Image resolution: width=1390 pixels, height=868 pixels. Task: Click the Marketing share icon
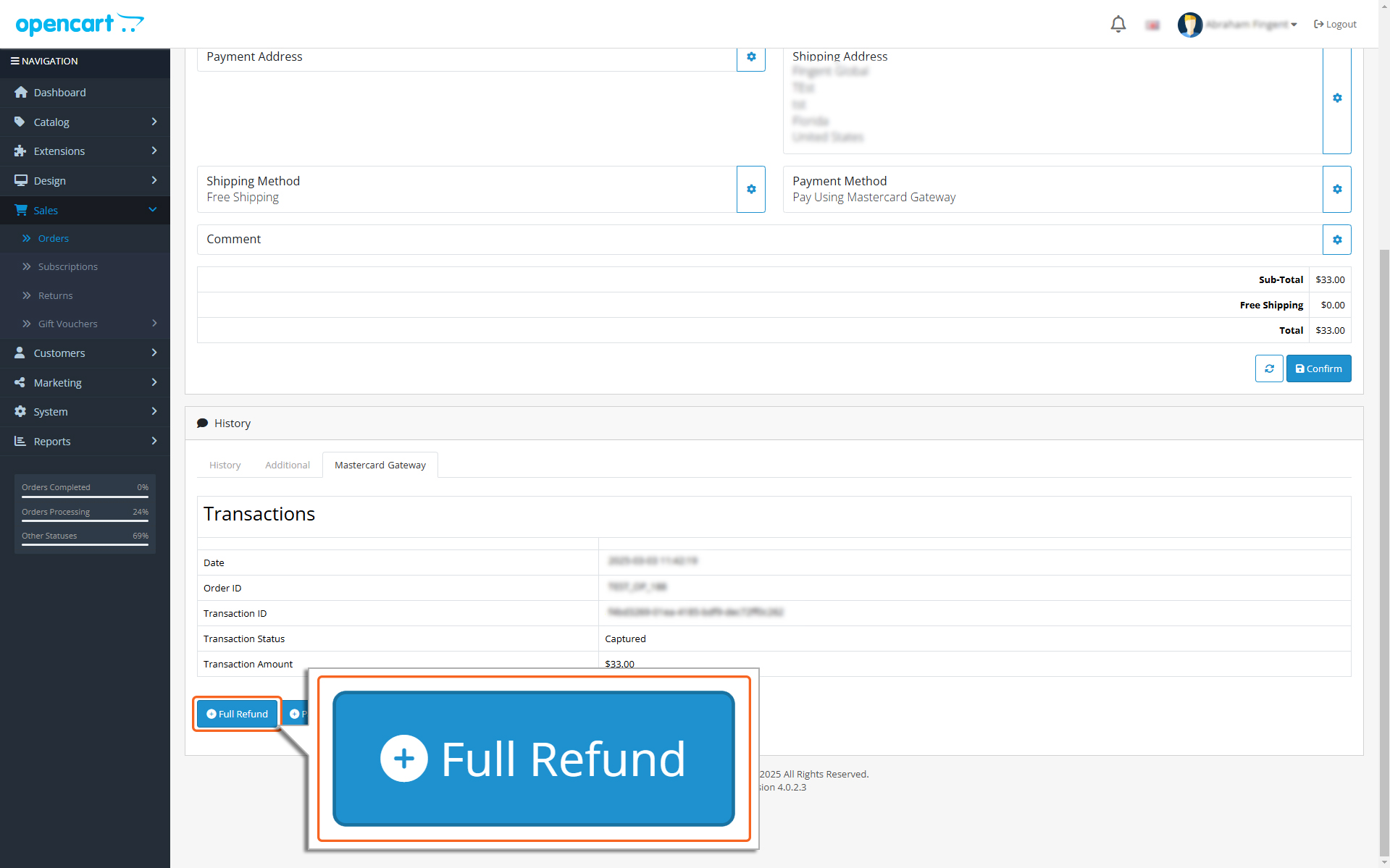pos(20,382)
